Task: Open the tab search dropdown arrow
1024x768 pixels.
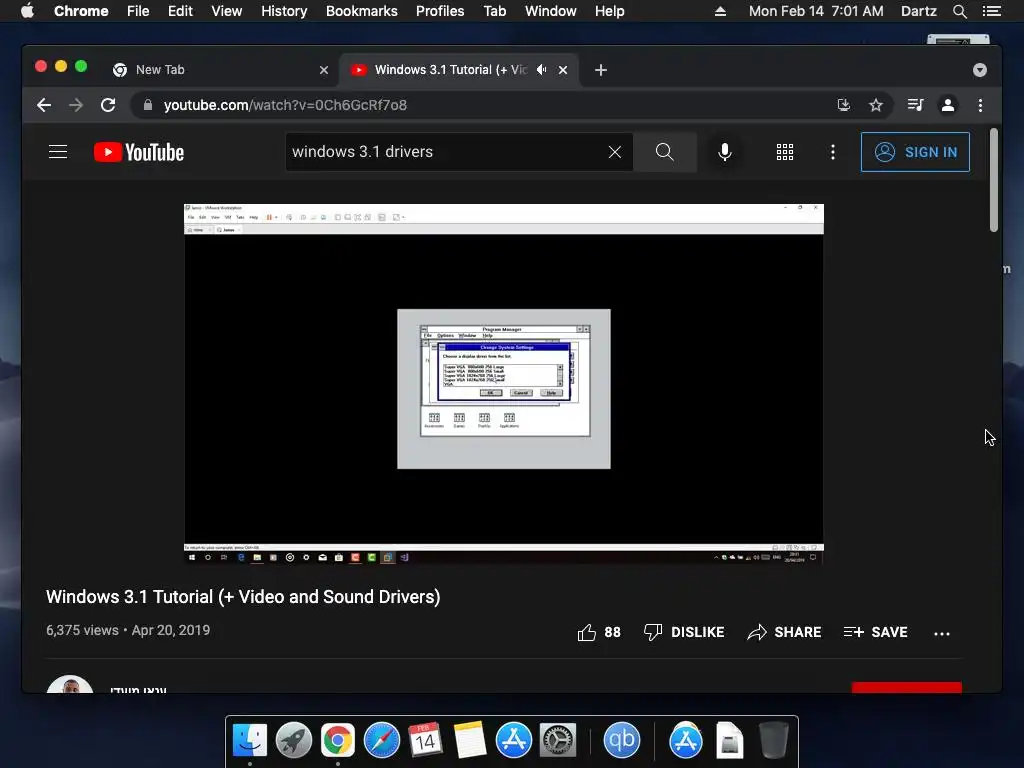Action: [980, 70]
